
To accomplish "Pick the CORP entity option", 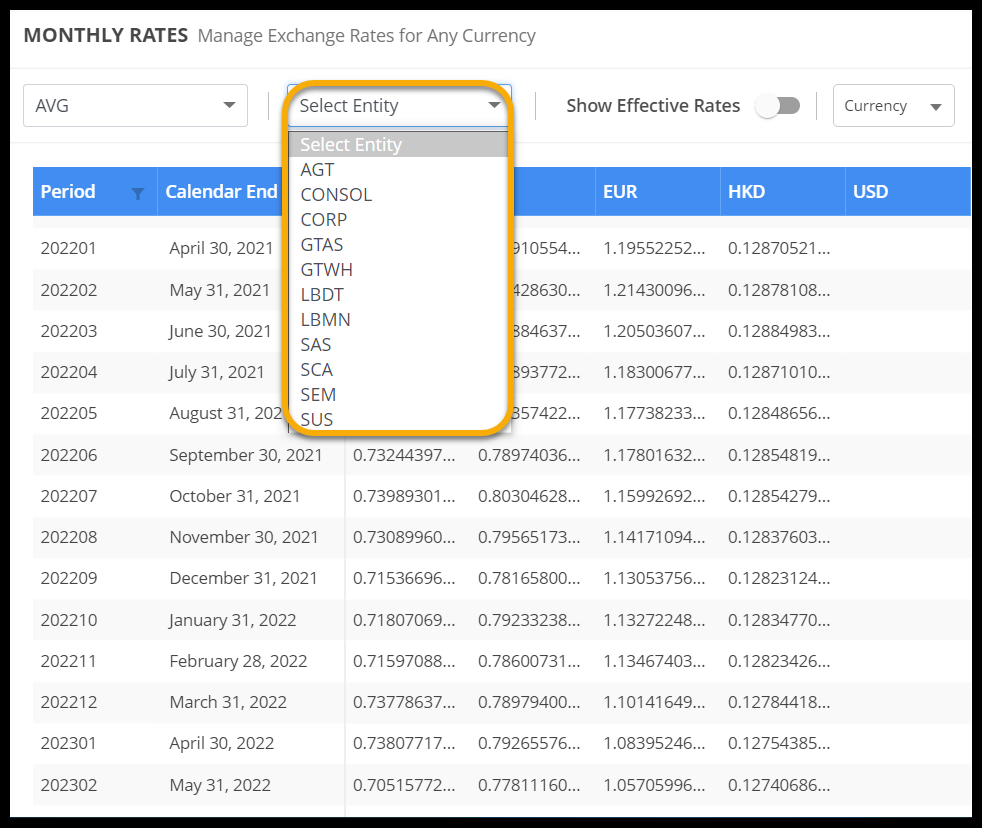I will (324, 220).
